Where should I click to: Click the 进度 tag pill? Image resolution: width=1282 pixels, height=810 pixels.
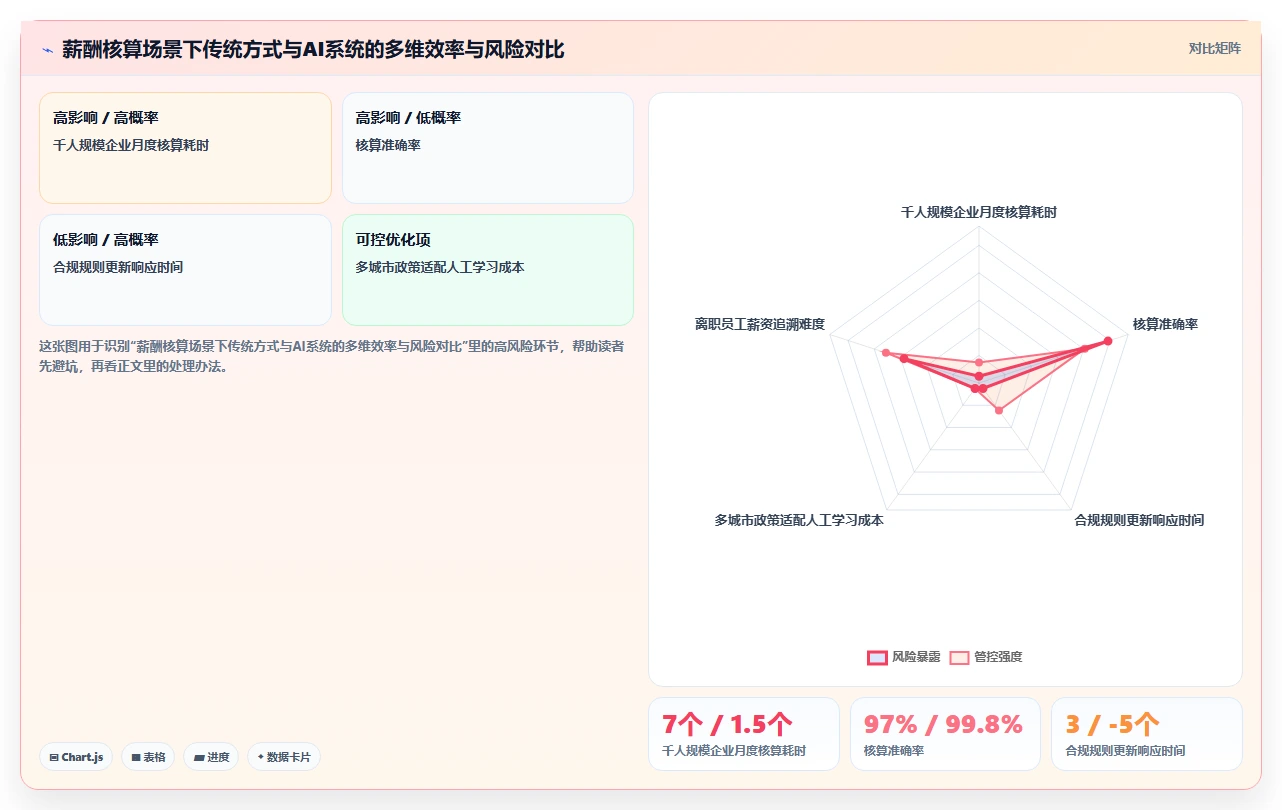(x=211, y=757)
